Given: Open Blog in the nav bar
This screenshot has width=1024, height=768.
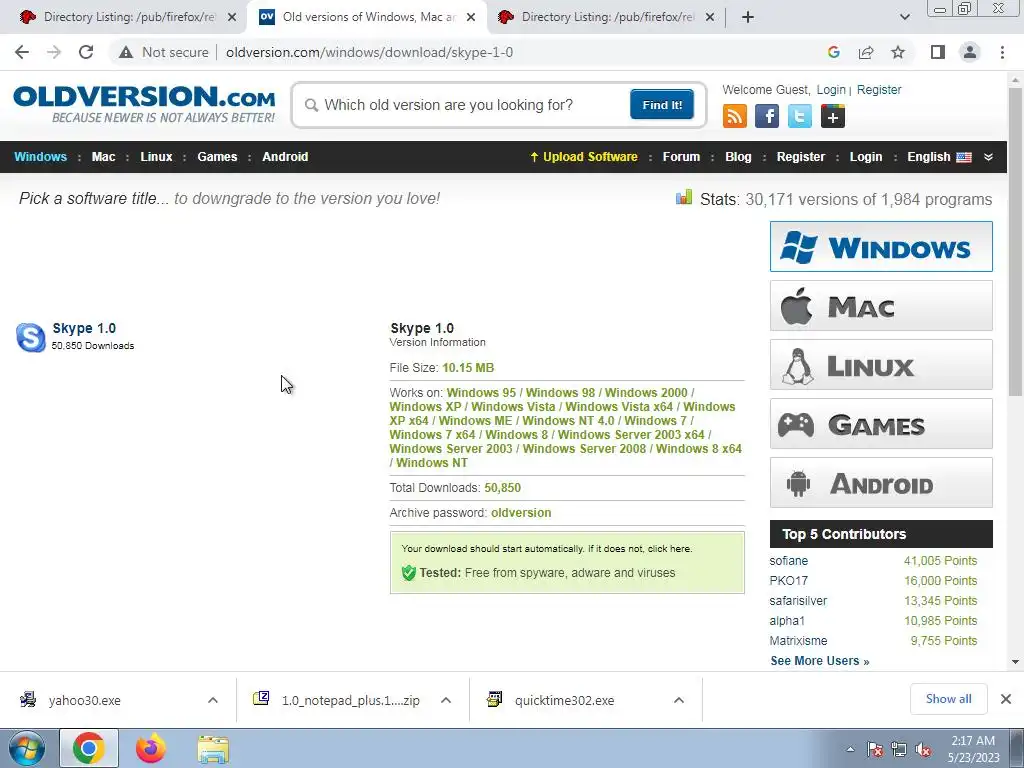Looking at the screenshot, I should click(x=738, y=157).
